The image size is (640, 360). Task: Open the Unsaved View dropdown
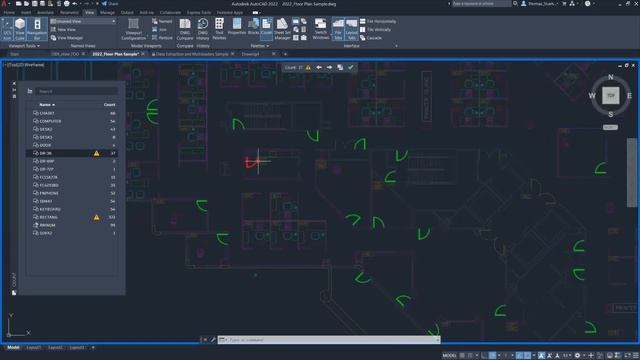(x=83, y=21)
